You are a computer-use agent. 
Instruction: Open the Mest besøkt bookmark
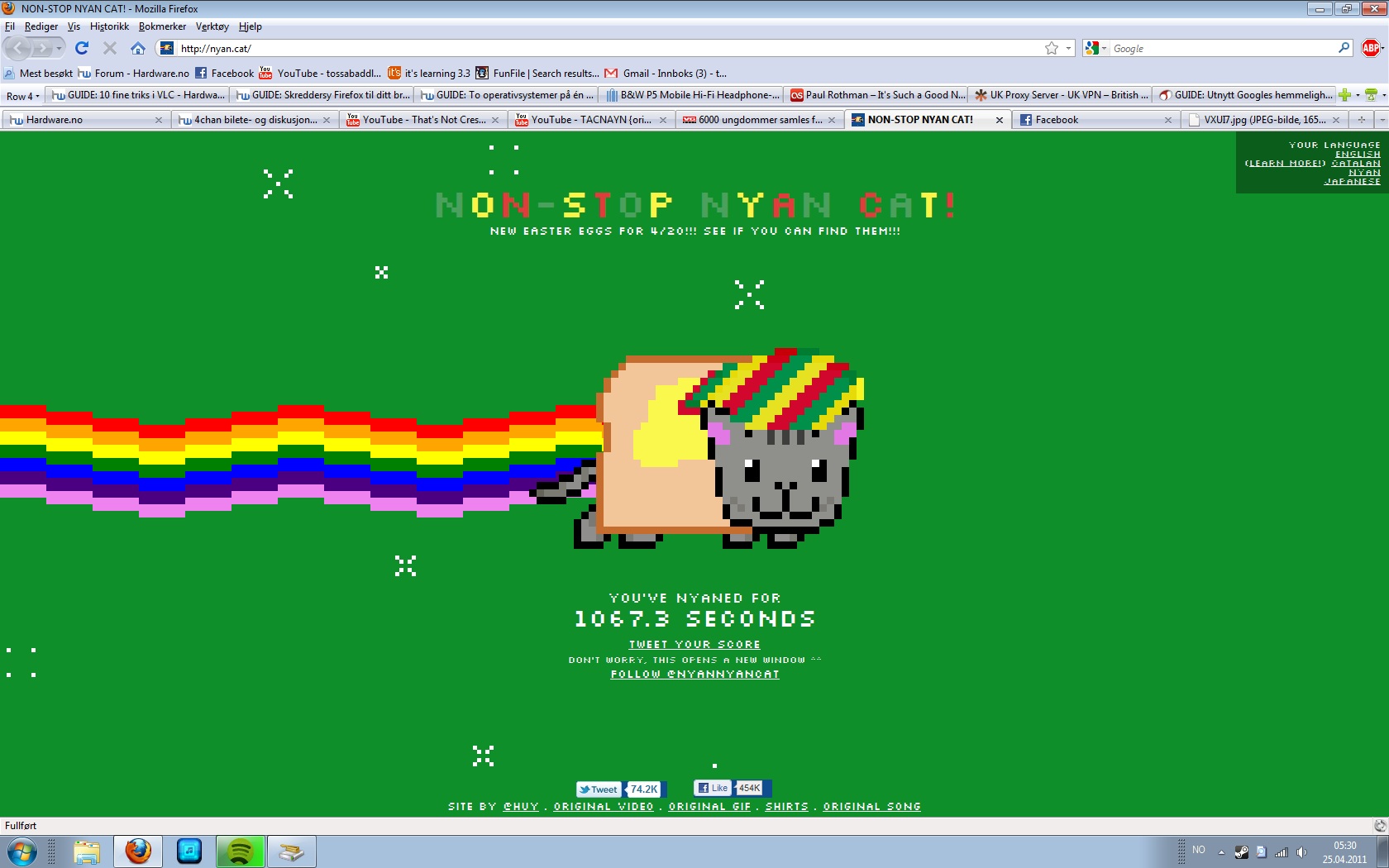38,74
